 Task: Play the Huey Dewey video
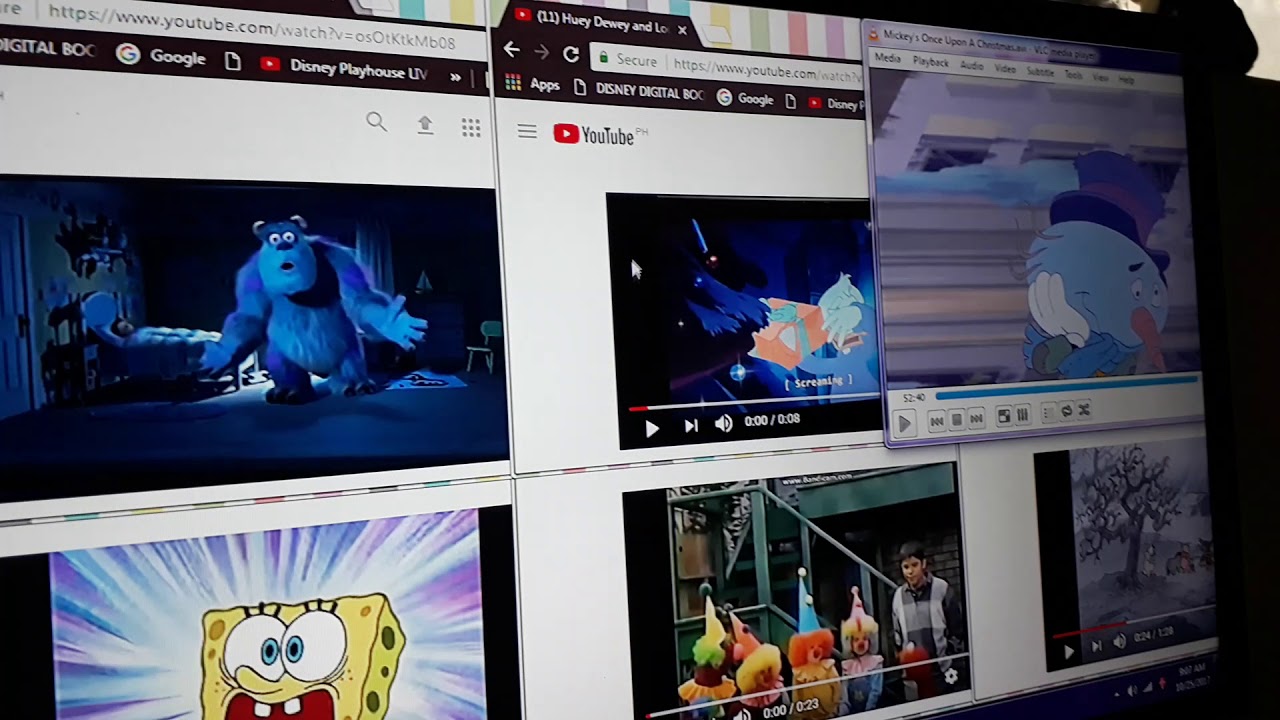652,428
